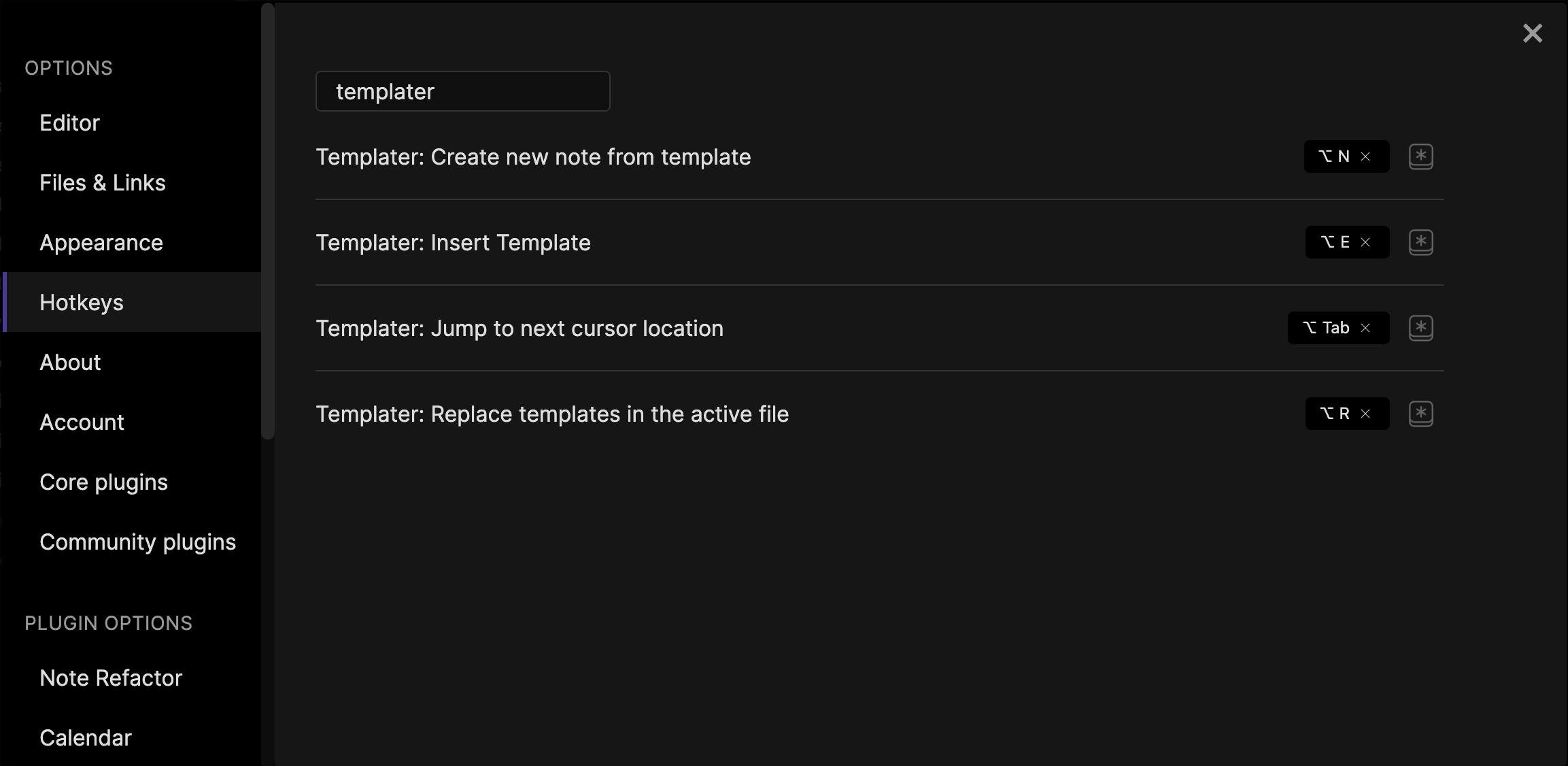Remove the ⌥N hotkey from Create new note
This screenshot has width=1568, height=766.
(1367, 156)
